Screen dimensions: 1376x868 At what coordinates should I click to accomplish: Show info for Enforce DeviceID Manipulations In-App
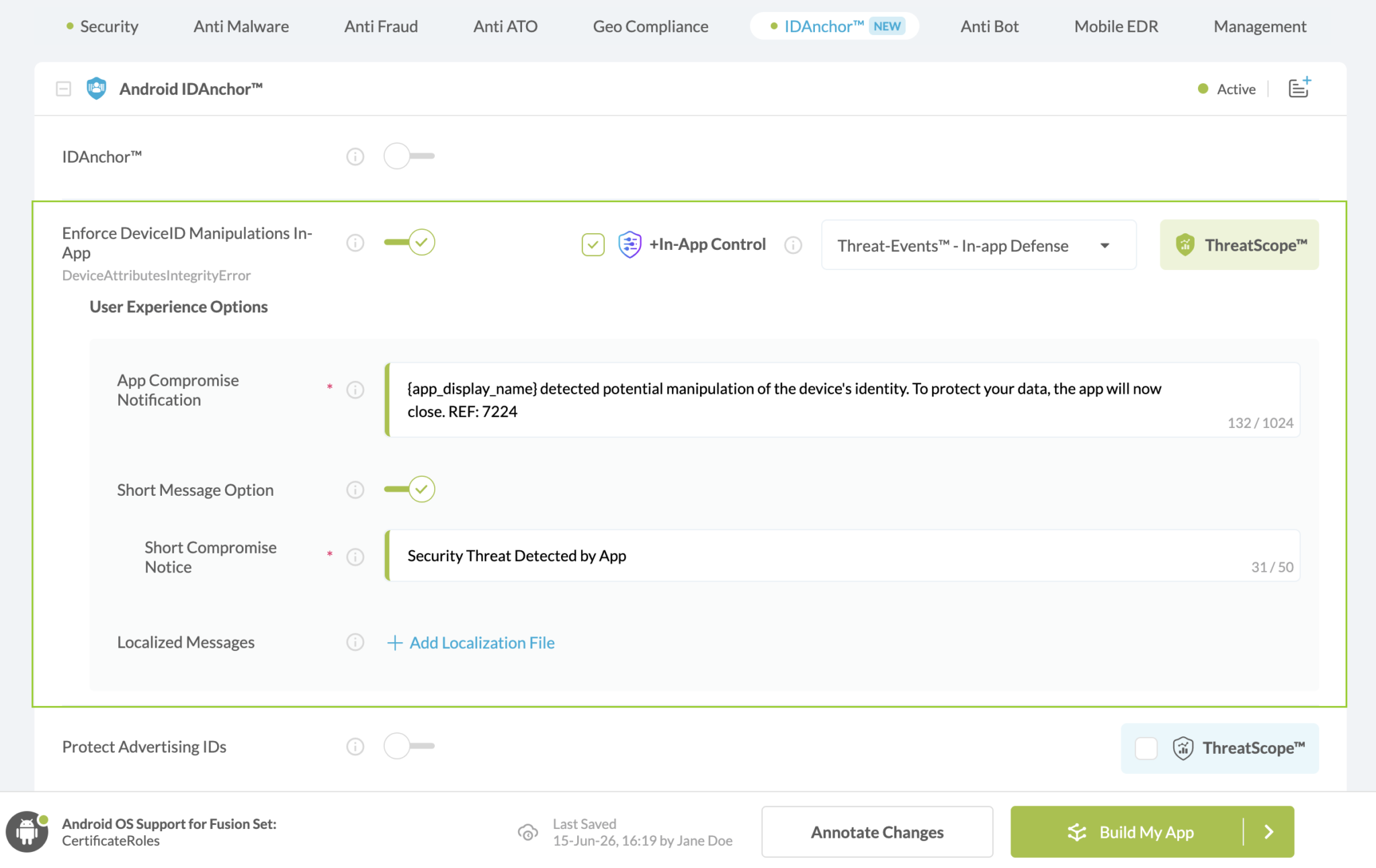[355, 243]
